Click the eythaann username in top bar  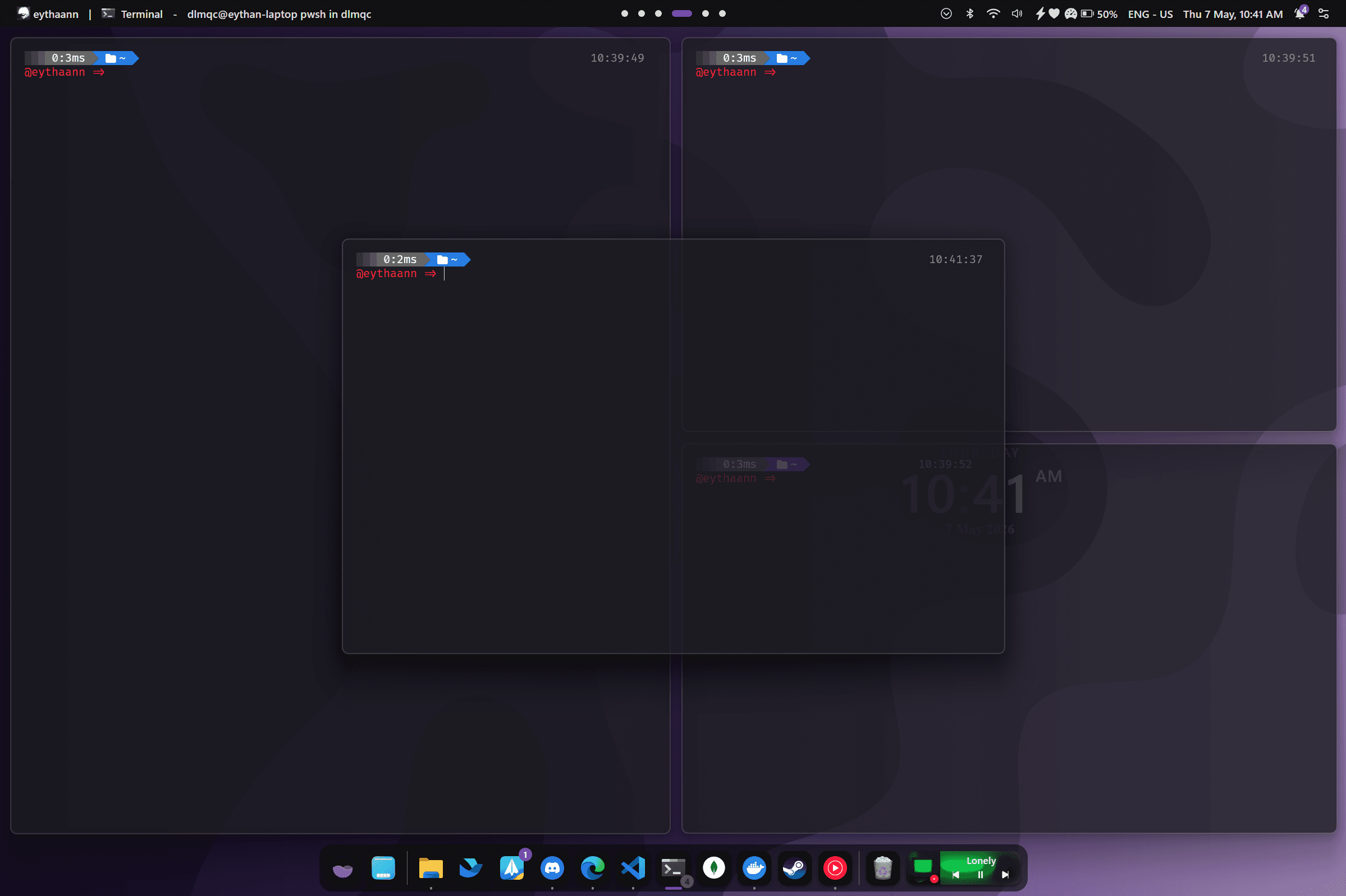click(x=56, y=14)
